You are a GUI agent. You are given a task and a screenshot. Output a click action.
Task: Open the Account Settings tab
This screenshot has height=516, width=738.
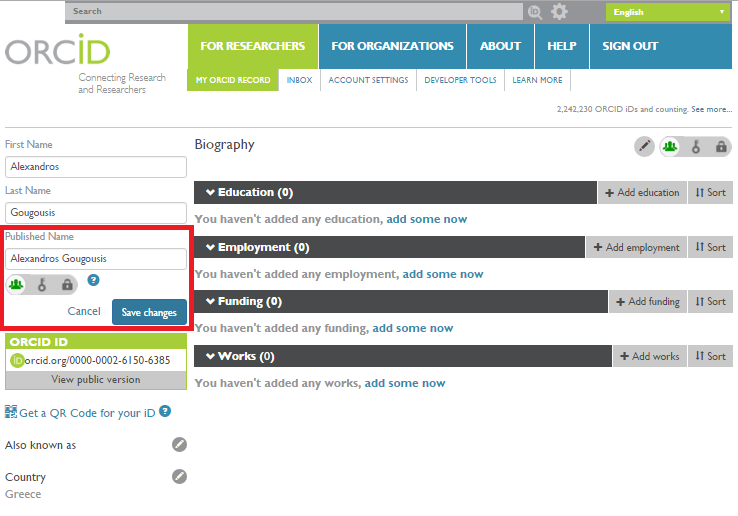pos(368,80)
